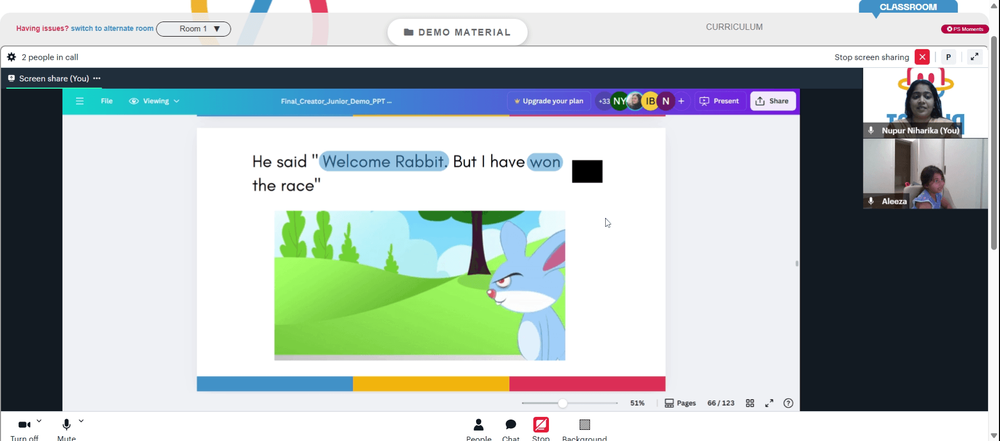Select the N collaborator avatar
The image size is (1000, 441).
pos(666,101)
